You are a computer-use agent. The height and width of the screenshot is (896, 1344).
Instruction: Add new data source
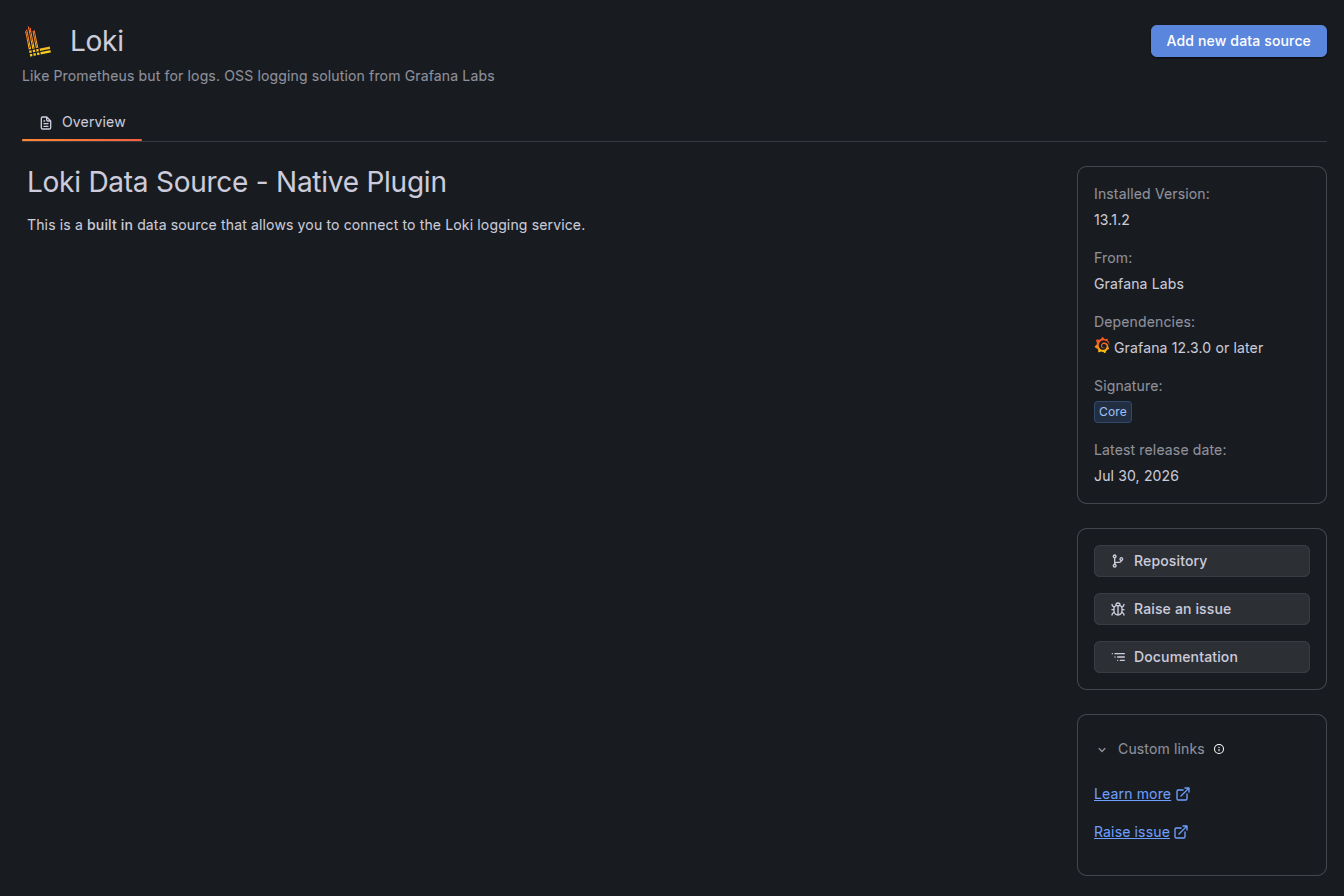pyautogui.click(x=1238, y=41)
